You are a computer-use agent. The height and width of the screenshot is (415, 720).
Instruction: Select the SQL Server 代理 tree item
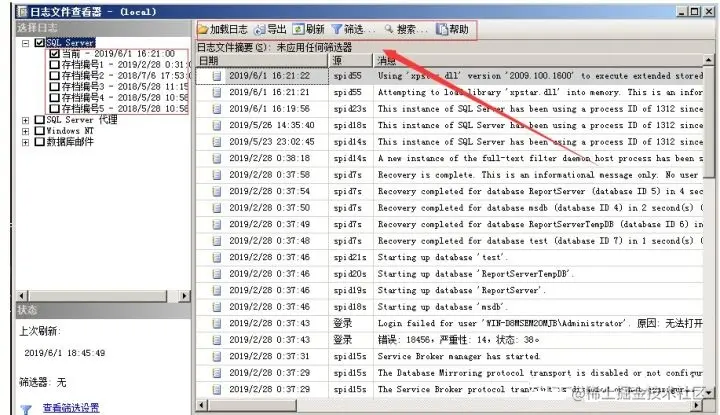[x=82, y=120]
